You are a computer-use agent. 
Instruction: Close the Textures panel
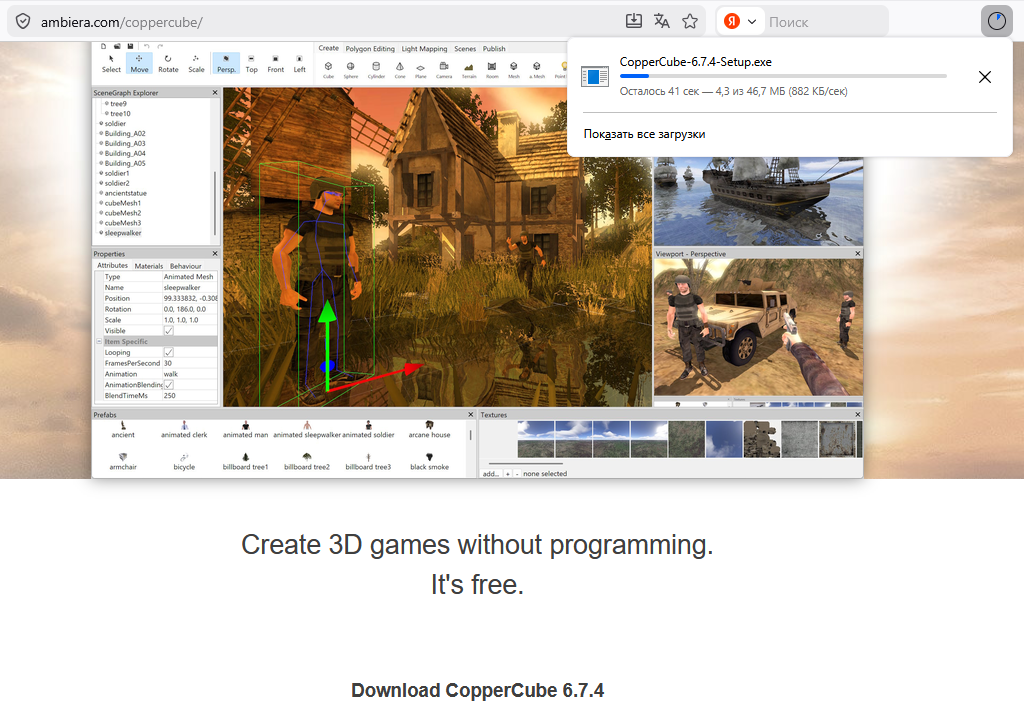pos(857,415)
